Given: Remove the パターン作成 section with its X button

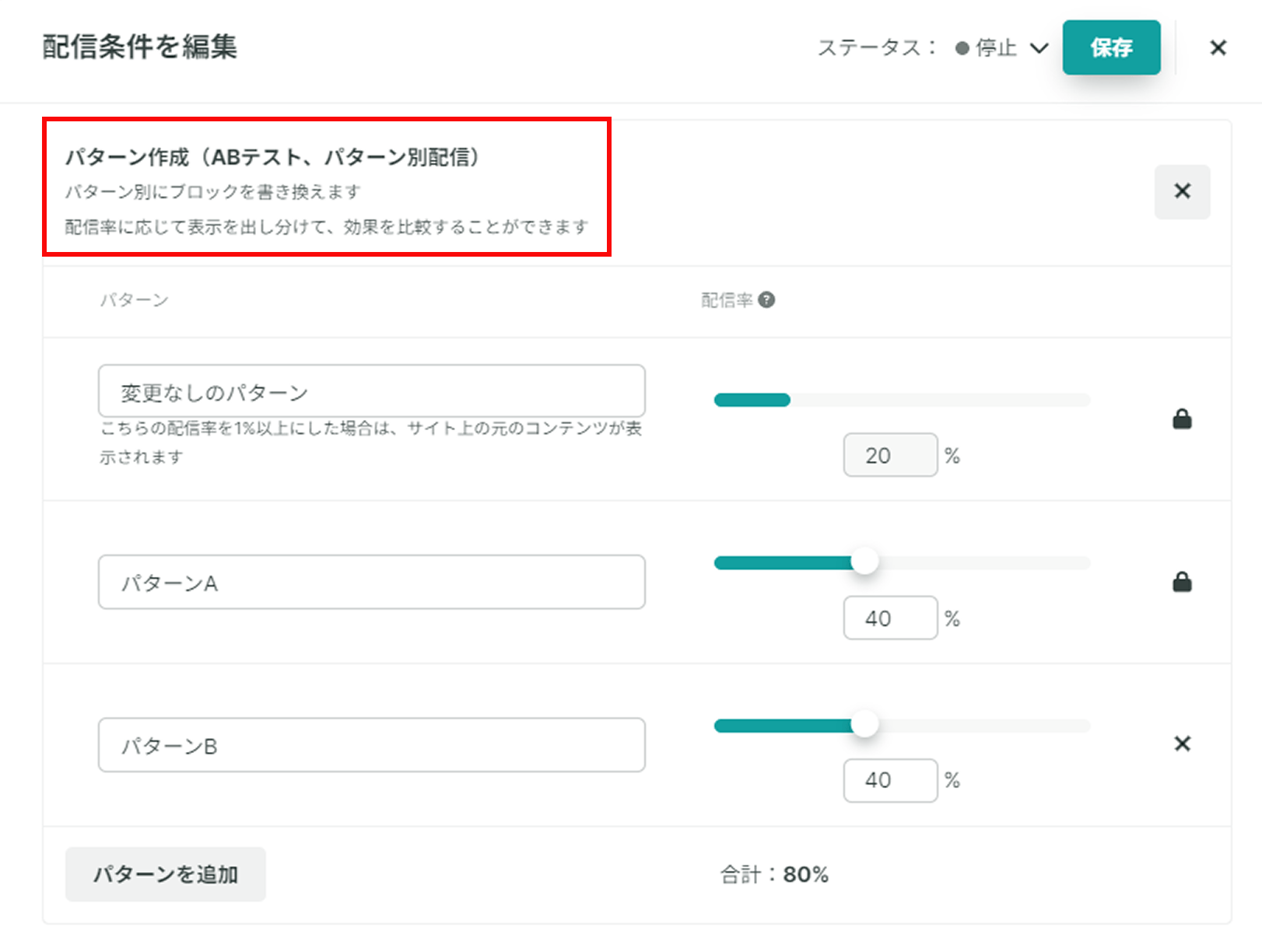Looking at the screenshot, I should (1182, 191).
